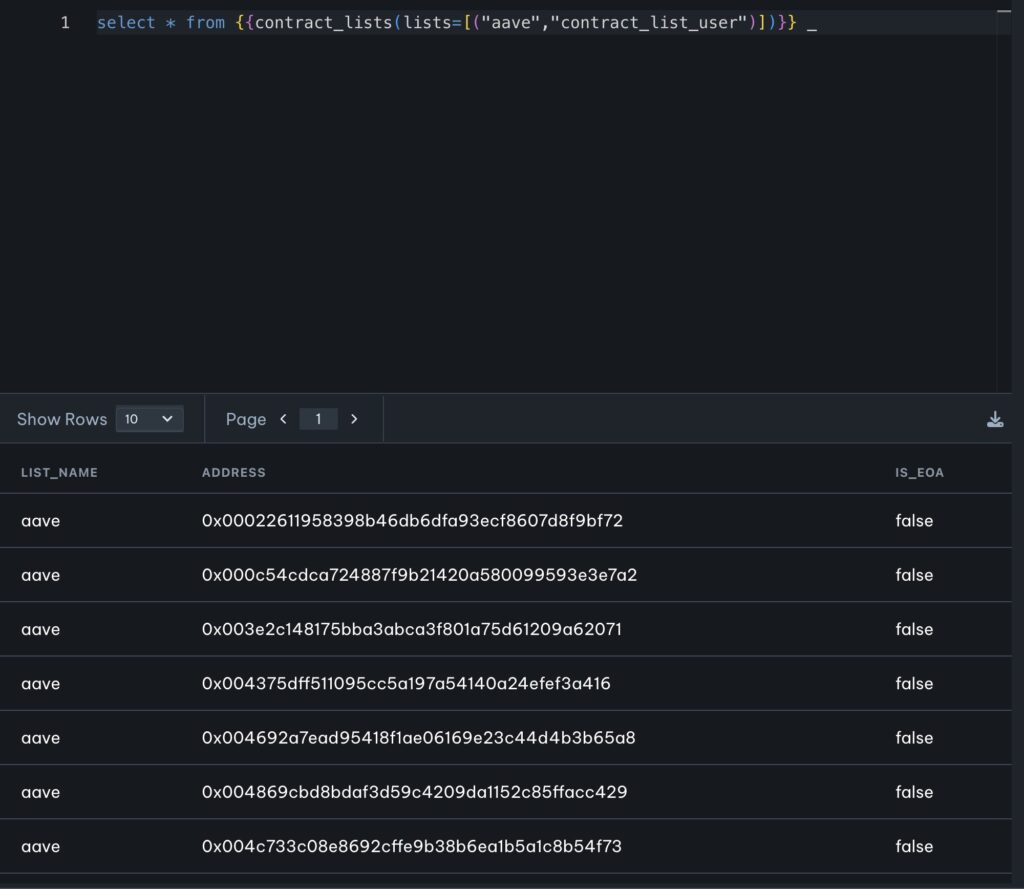The width and height of the screenshot is (1024, 889).
Task: Select address starting with 0x004375df
Action: pyautogui.click(x=406, y=684)
